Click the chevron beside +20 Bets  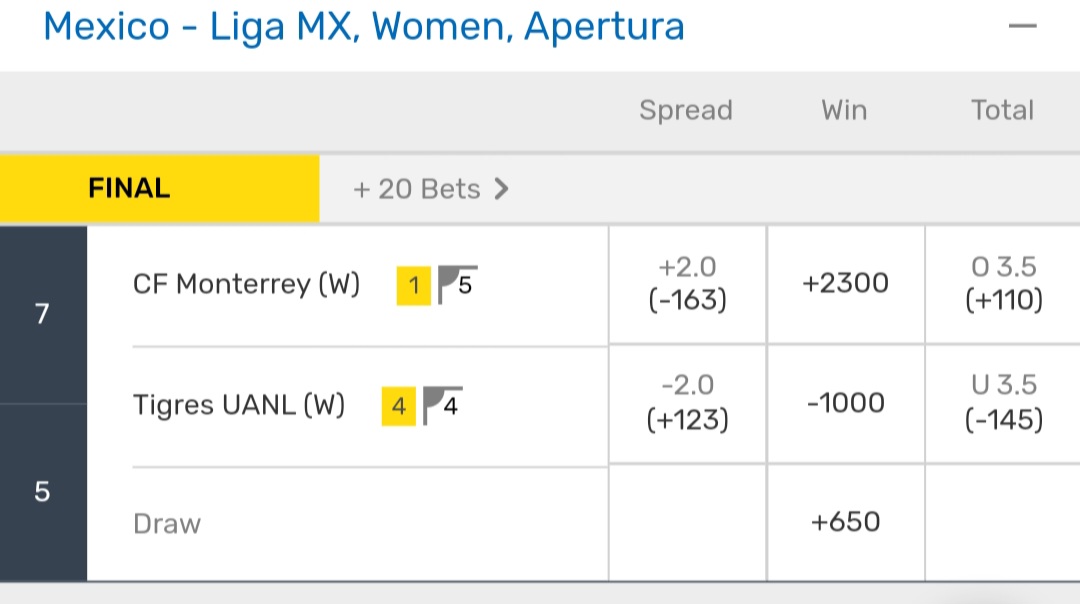[x=502, y=189]
